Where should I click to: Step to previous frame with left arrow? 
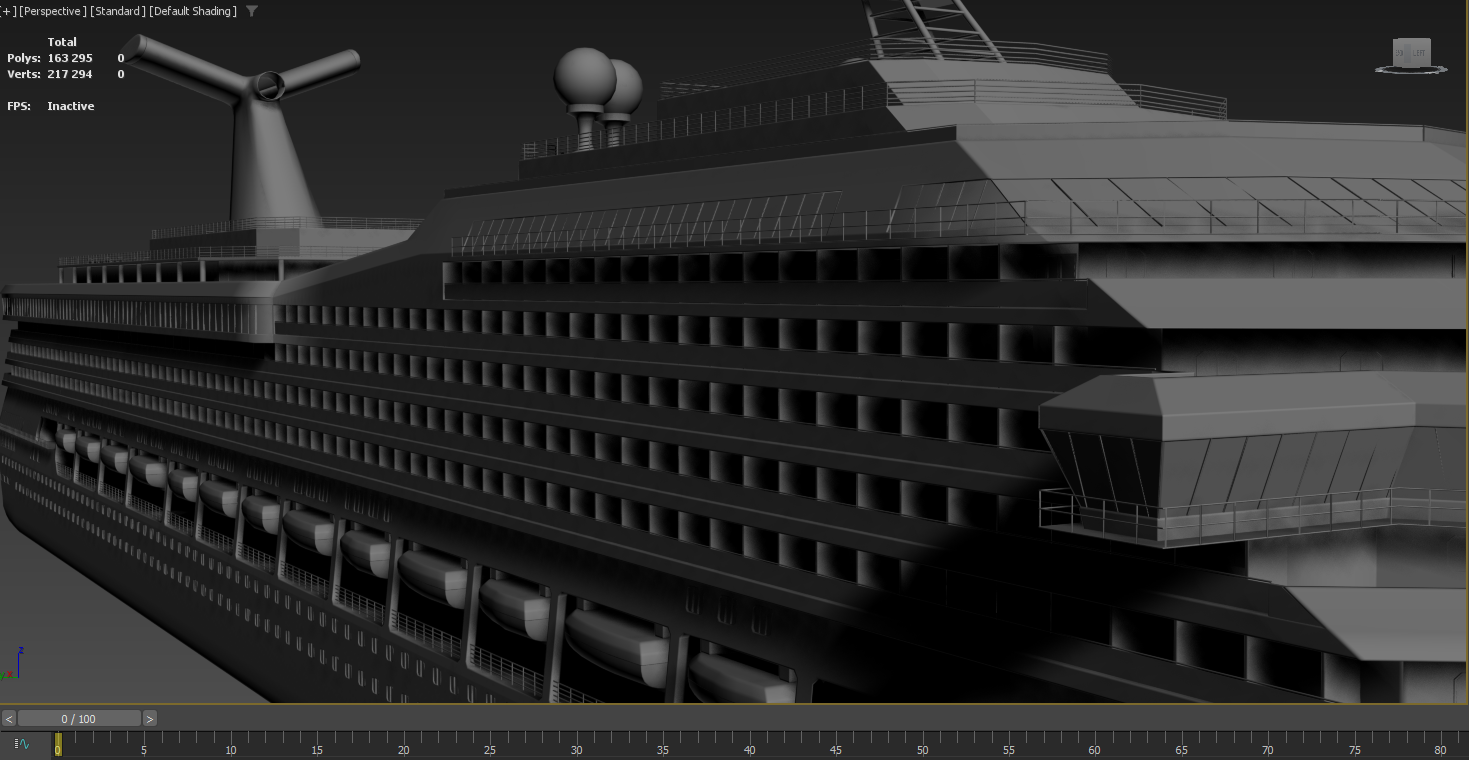pos(9,718)
